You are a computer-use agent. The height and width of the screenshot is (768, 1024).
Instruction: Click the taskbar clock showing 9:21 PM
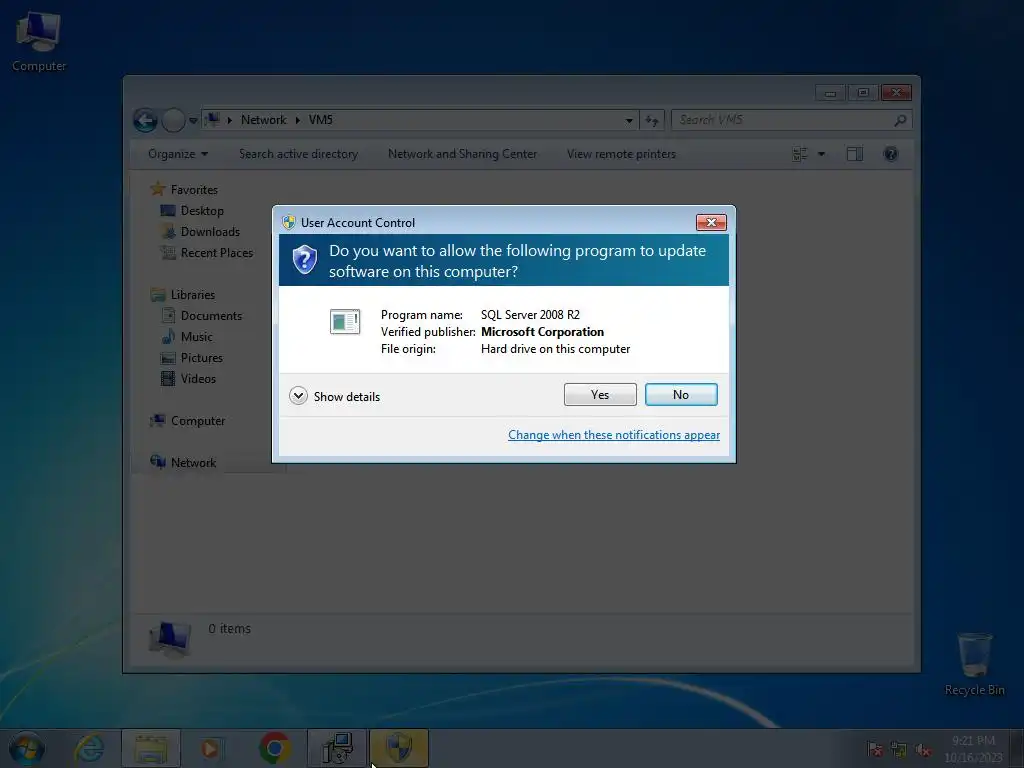click(x=973, y=749)
